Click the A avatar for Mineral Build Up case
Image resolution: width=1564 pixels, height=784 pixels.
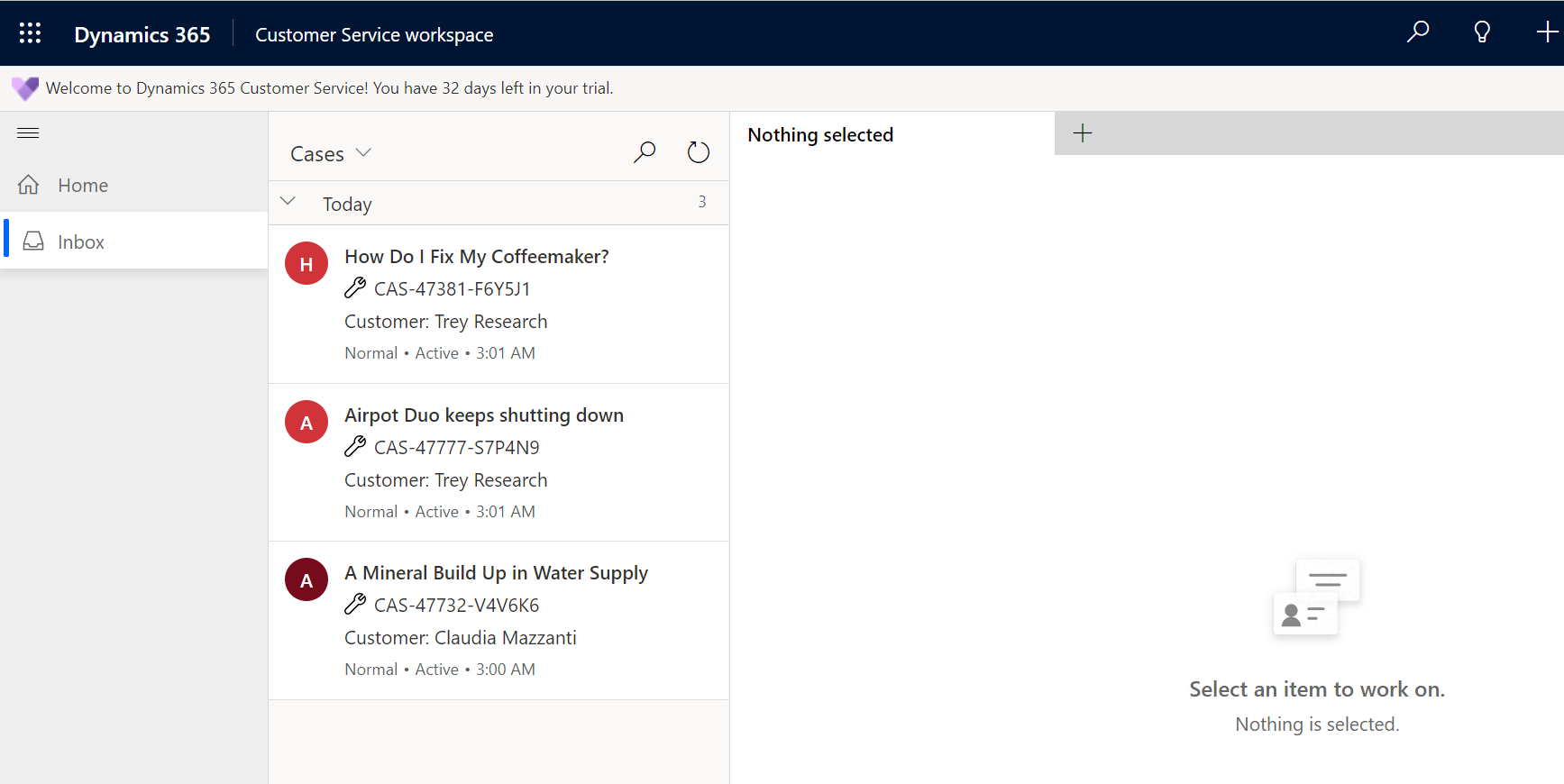306,579
